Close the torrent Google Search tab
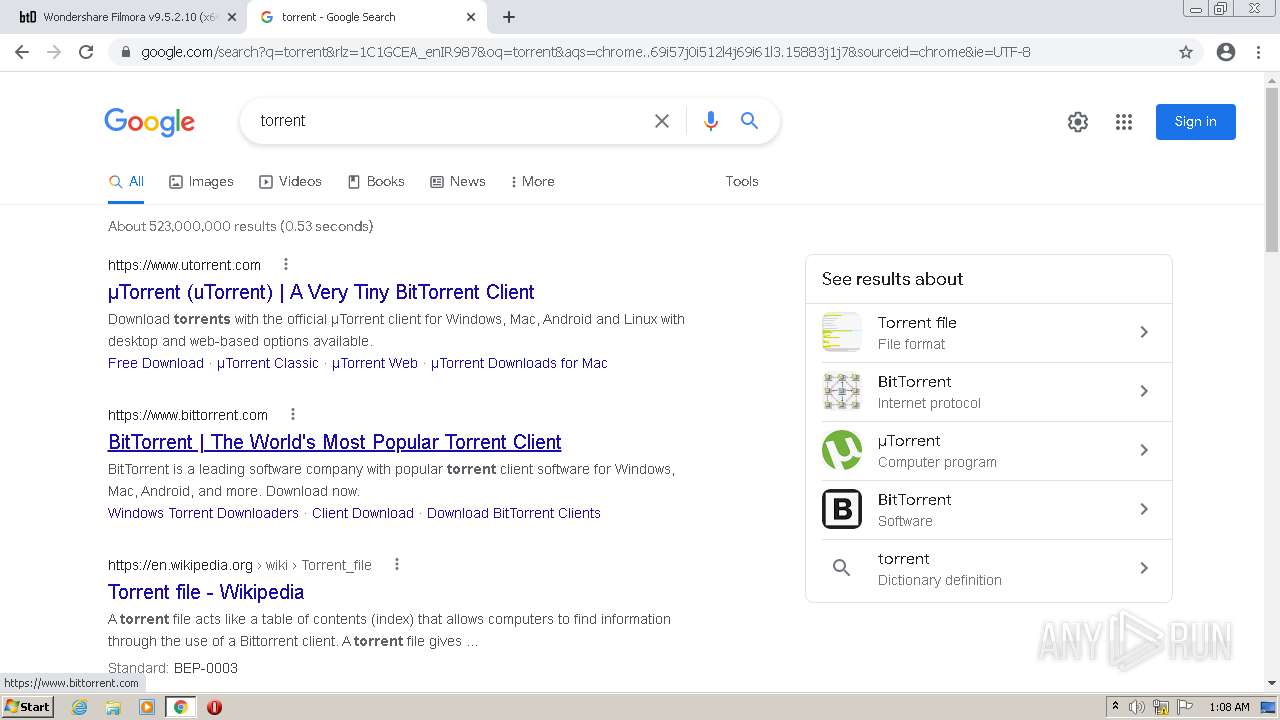The image size is (1280, 720). coord(471,17)
